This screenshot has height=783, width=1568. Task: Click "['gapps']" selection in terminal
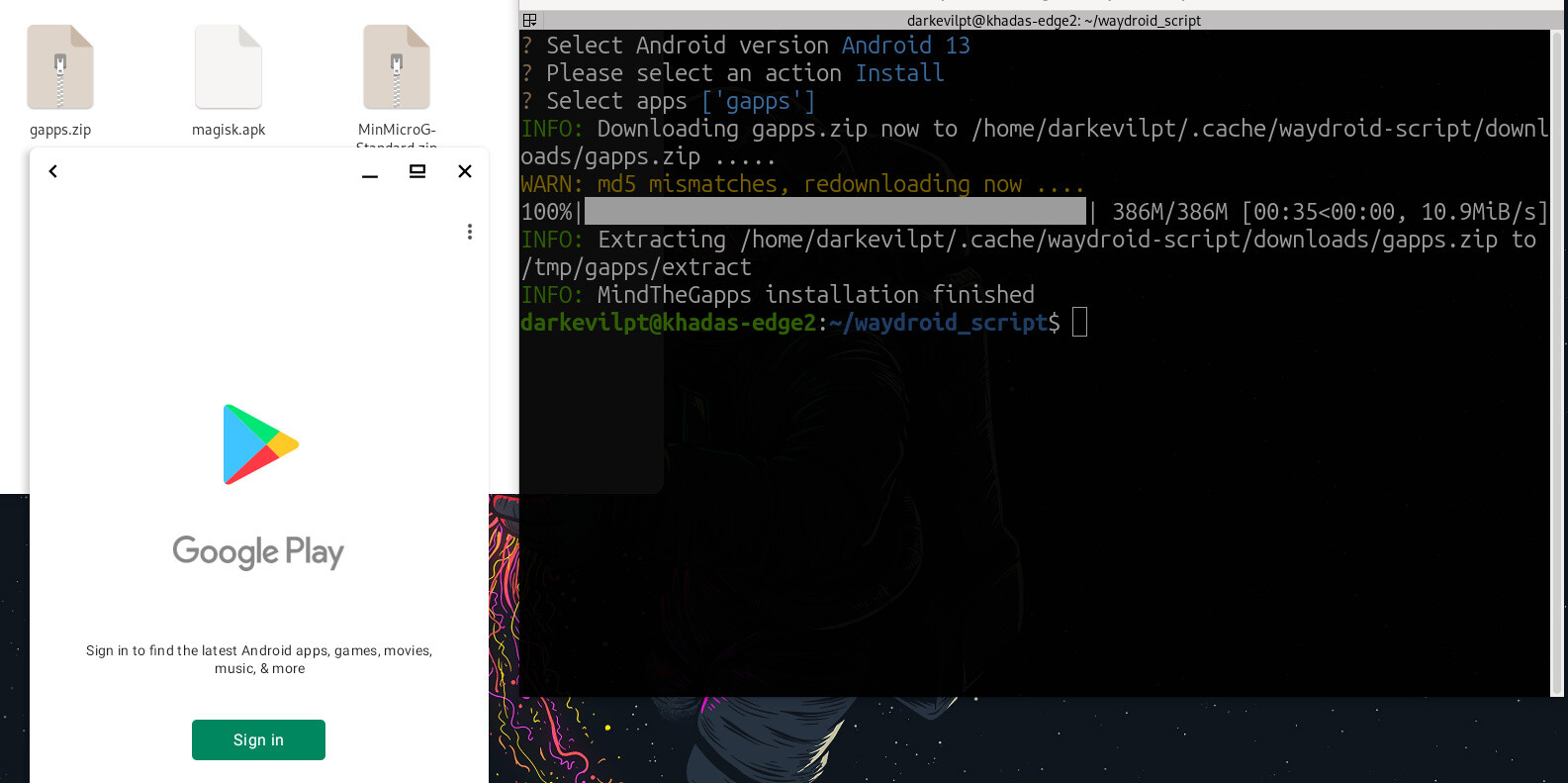click(758, 101)
